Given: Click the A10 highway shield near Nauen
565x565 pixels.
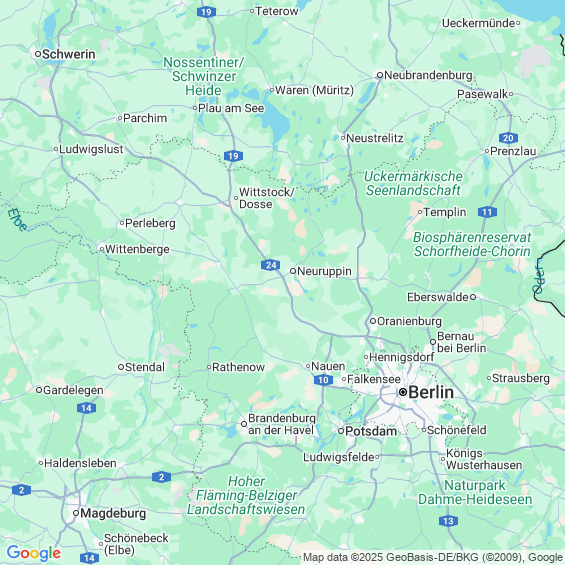Looking at the screenshot, I should click(x=323, y=380).
